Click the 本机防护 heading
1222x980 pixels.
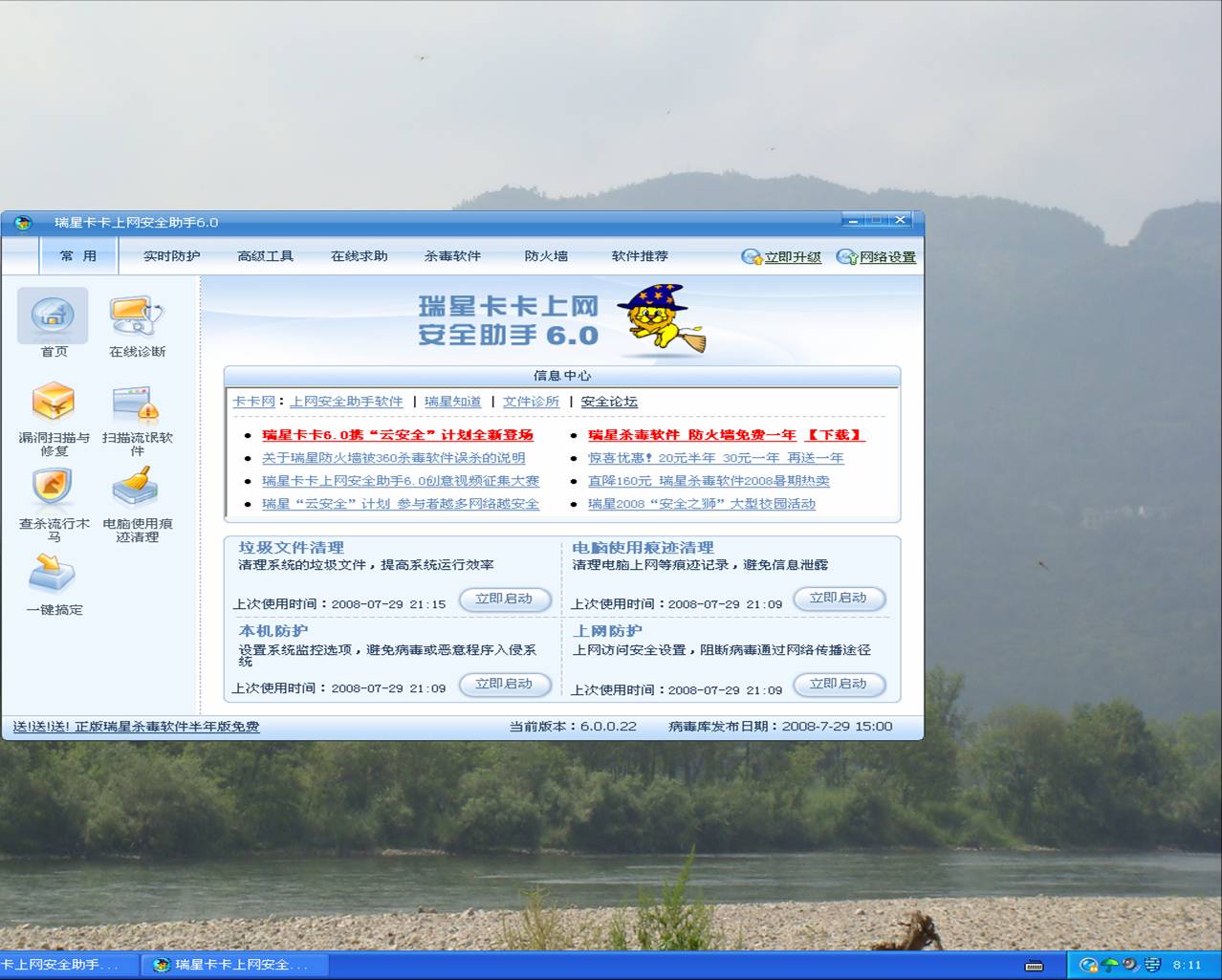tap(273, 631)
